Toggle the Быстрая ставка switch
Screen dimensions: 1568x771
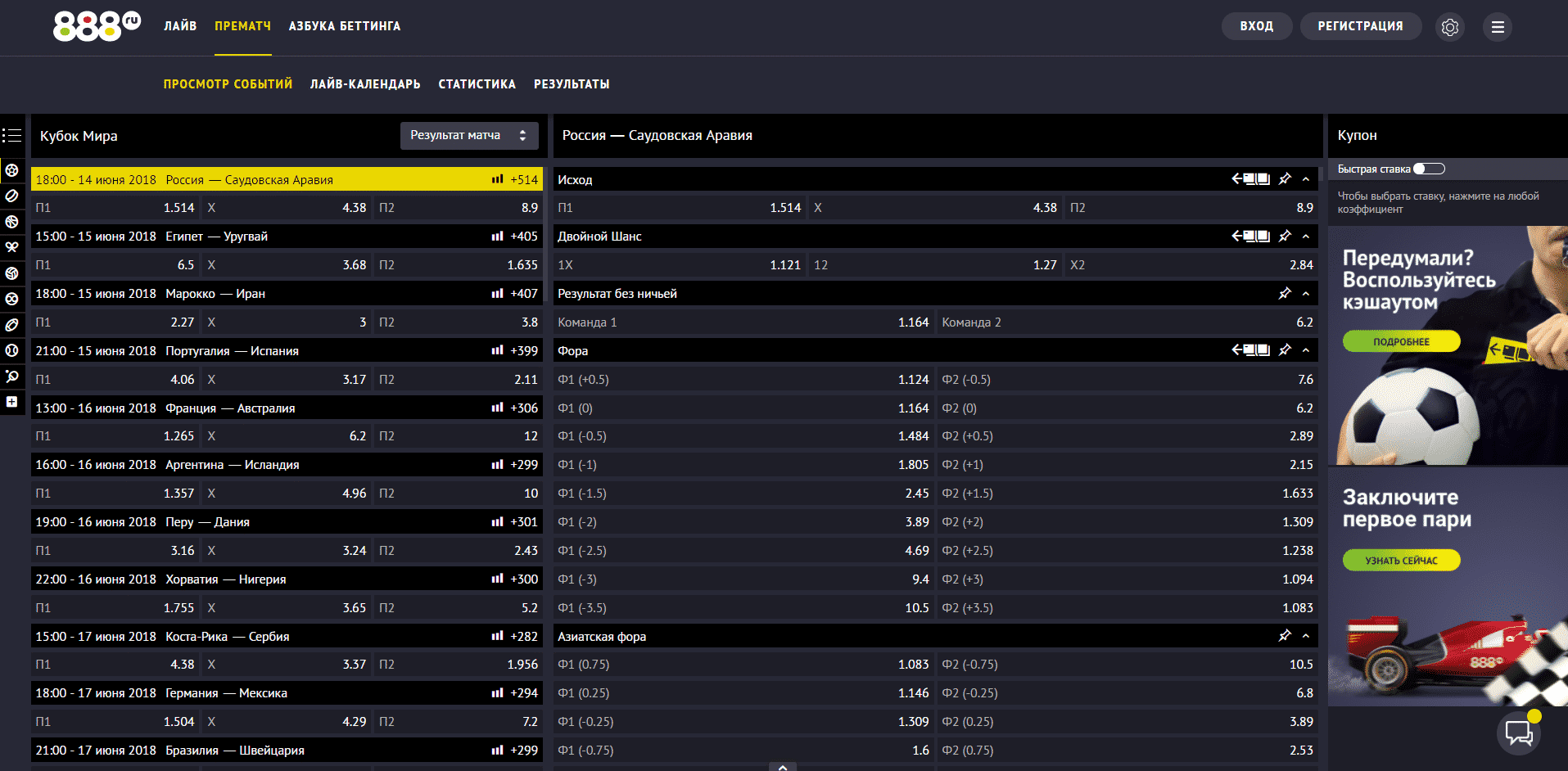[x=1430, y=169]
